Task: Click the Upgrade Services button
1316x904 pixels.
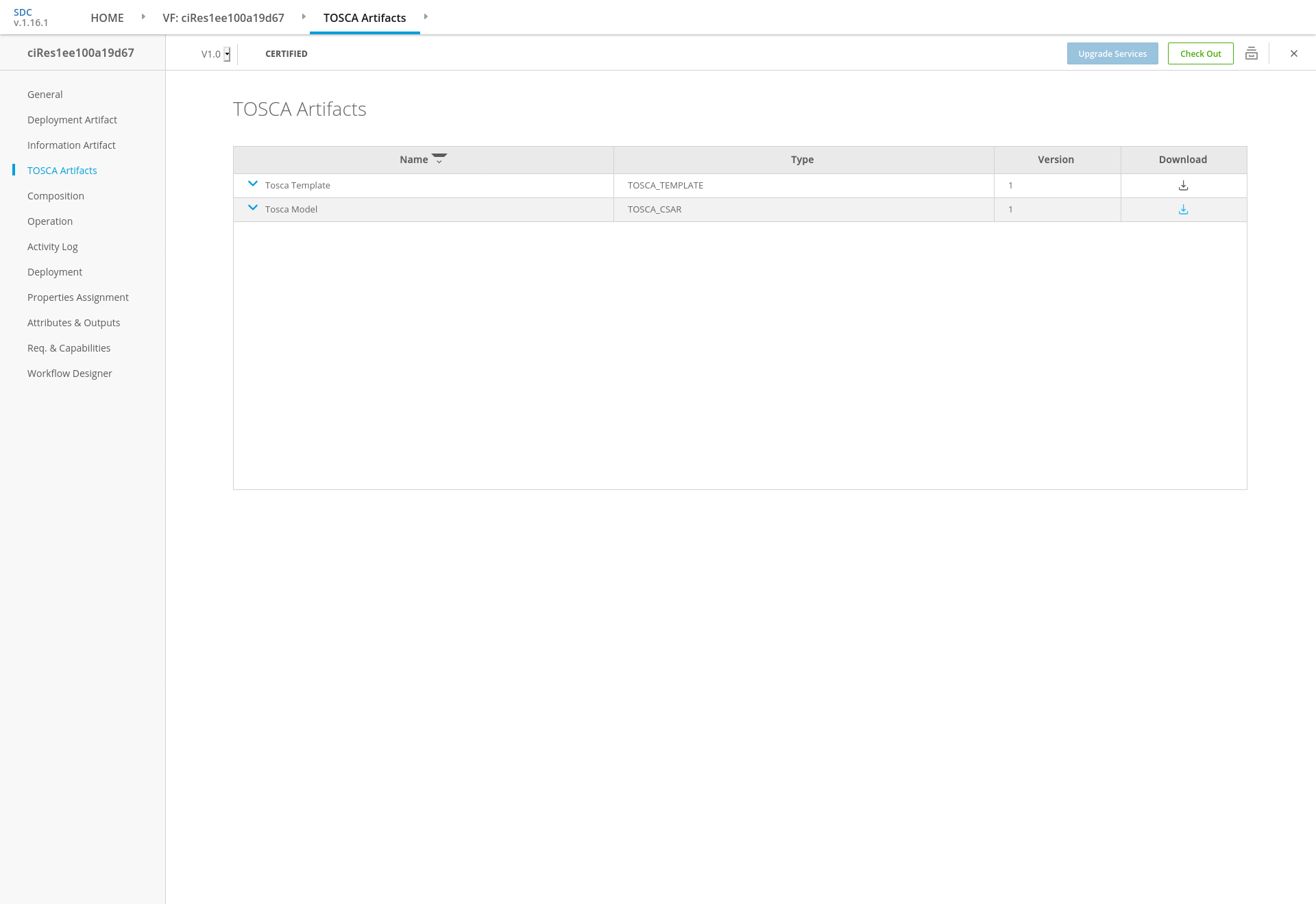Action: [x=1112, y=53]
